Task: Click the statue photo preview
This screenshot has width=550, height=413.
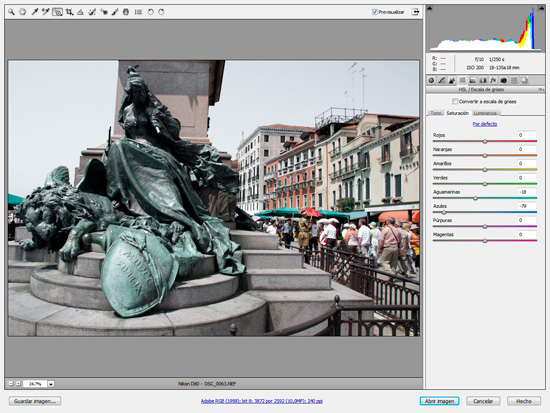Action: tap(214, 198)
